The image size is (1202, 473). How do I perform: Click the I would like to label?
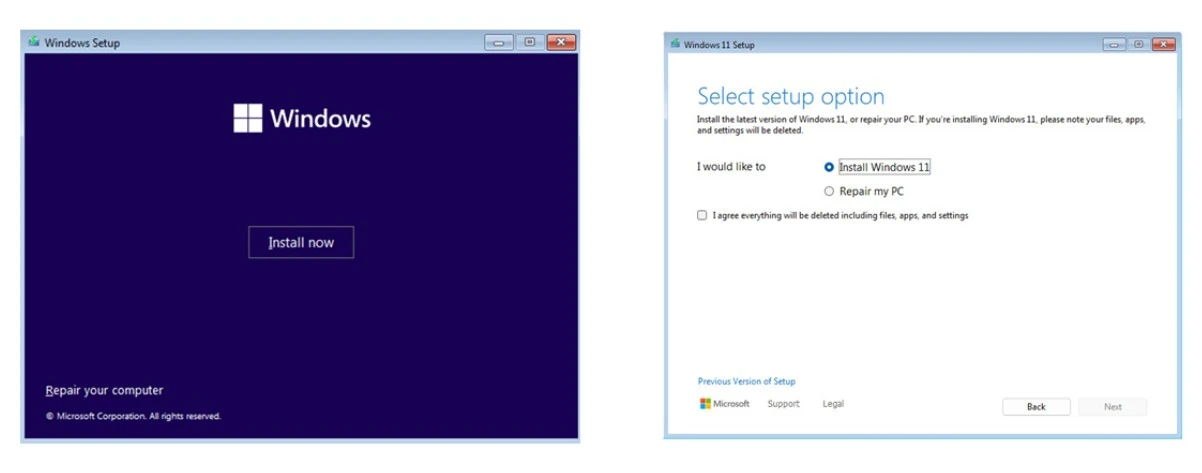[x=731, y=167]
